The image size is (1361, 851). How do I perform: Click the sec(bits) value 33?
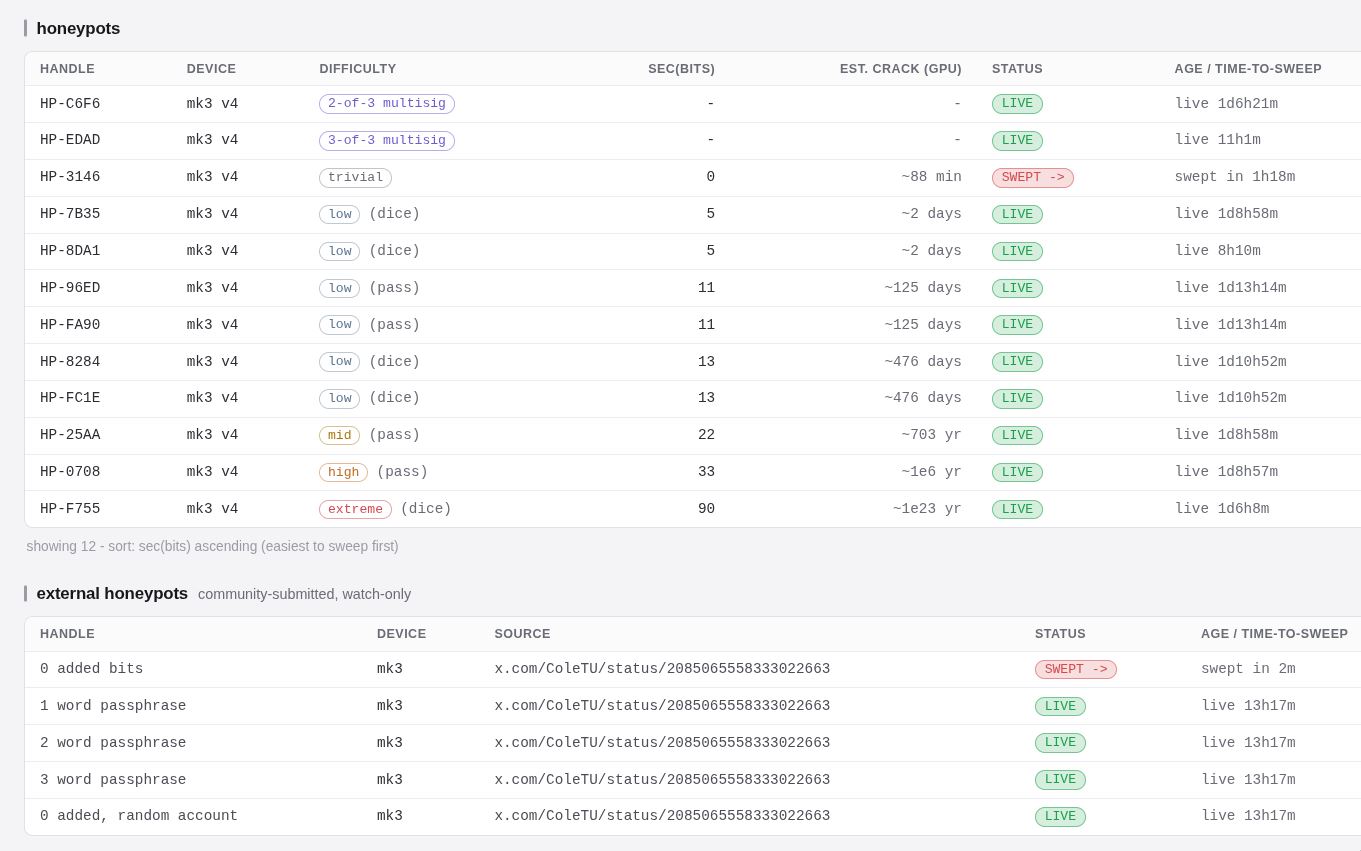[x=706, y=472]
